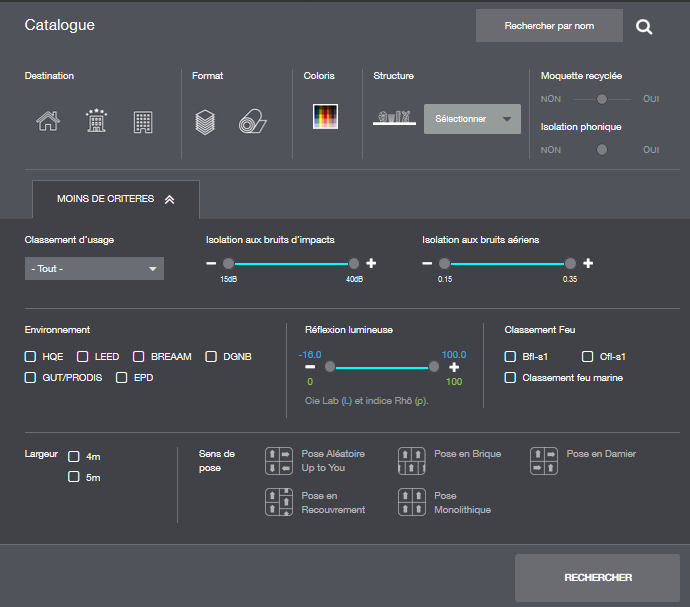
Task: Check the 5m Largeur checkbox
Action: 73,477
